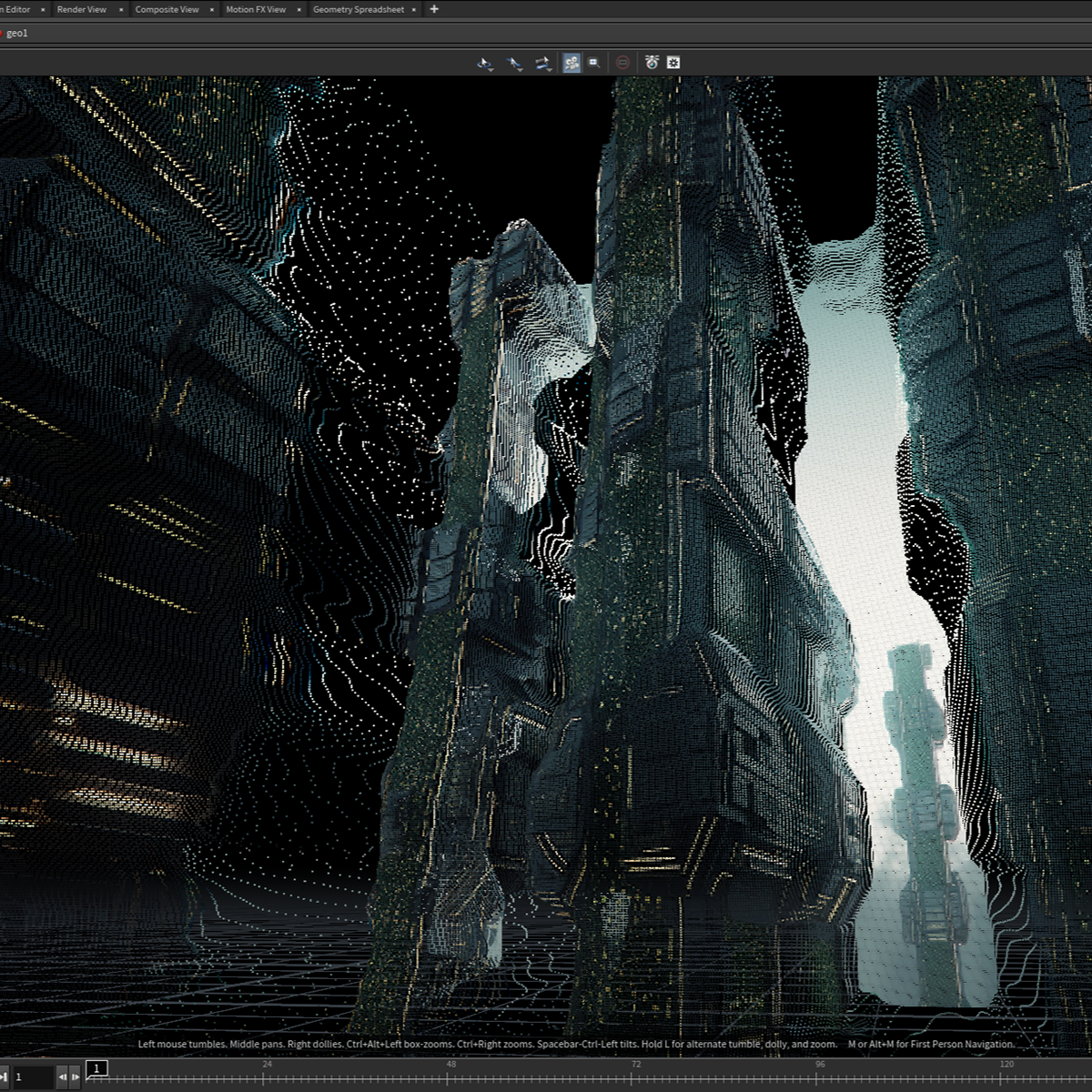Select the dynamics selection mode icon
Screen dimensions: 1092x1092
pos(542,63)
